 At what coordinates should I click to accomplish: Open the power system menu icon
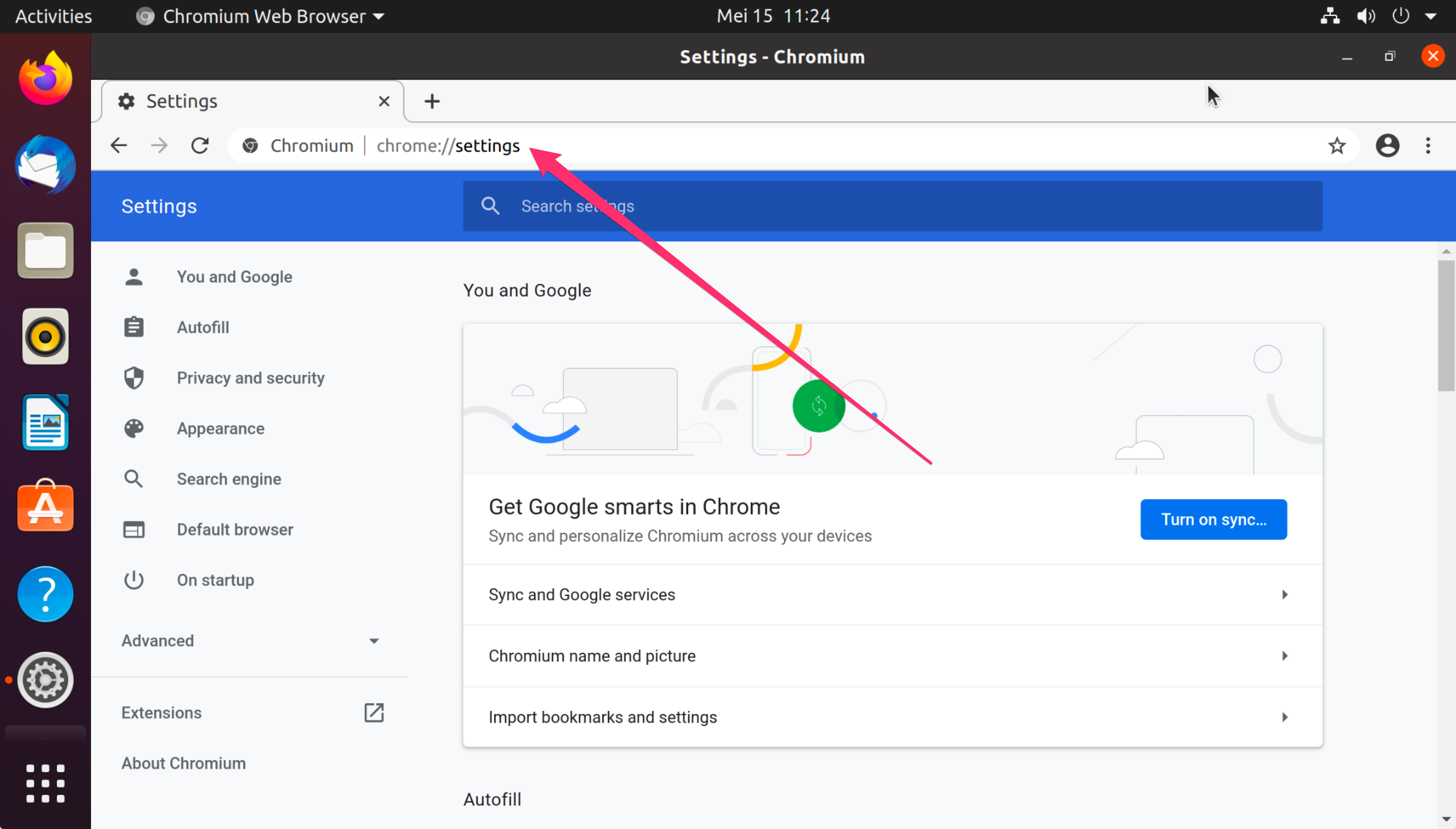pyautogui.click(x=1400, y=16)
